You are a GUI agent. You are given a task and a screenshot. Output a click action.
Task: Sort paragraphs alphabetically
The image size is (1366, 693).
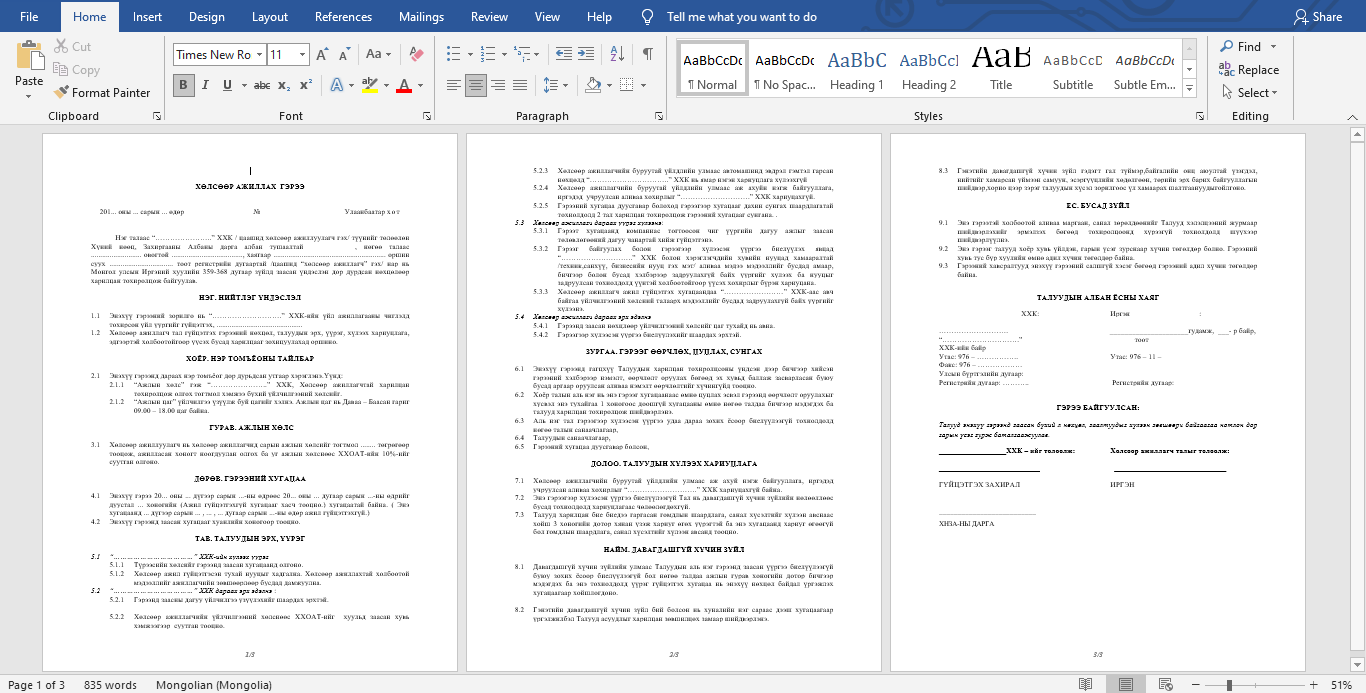pyautogui.click(x=619, y=55)
